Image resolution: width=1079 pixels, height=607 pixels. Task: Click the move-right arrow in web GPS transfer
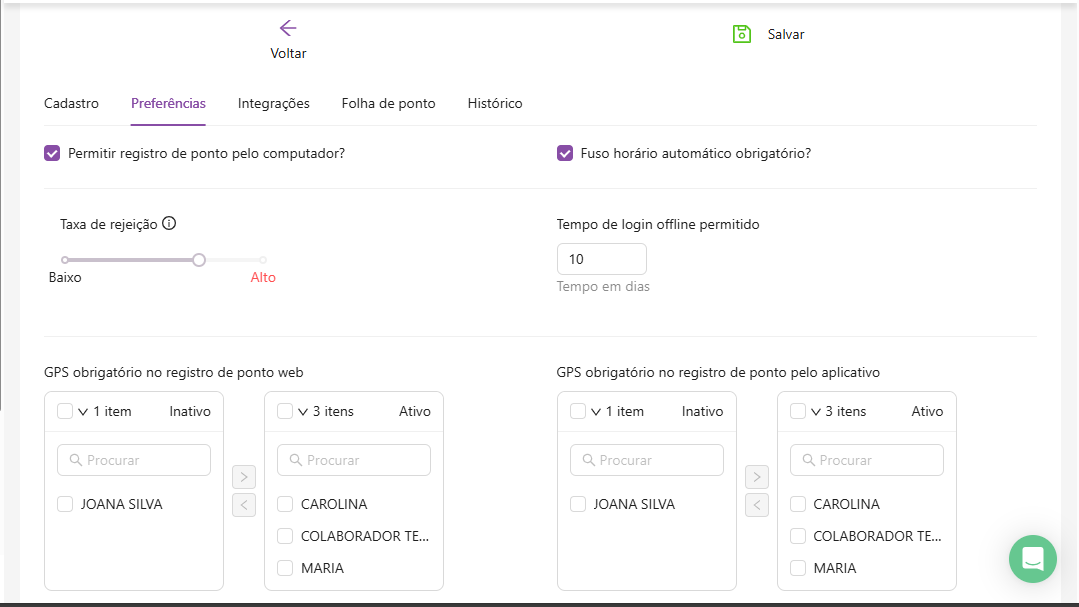244,477
